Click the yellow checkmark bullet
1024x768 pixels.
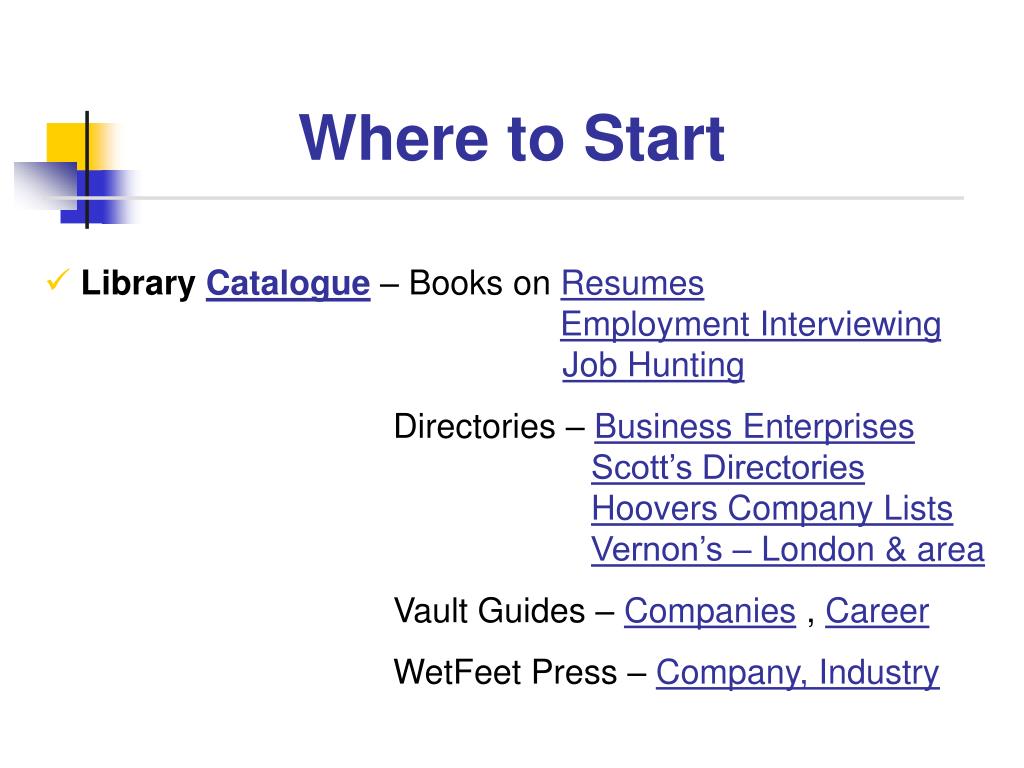coord(57,281)
